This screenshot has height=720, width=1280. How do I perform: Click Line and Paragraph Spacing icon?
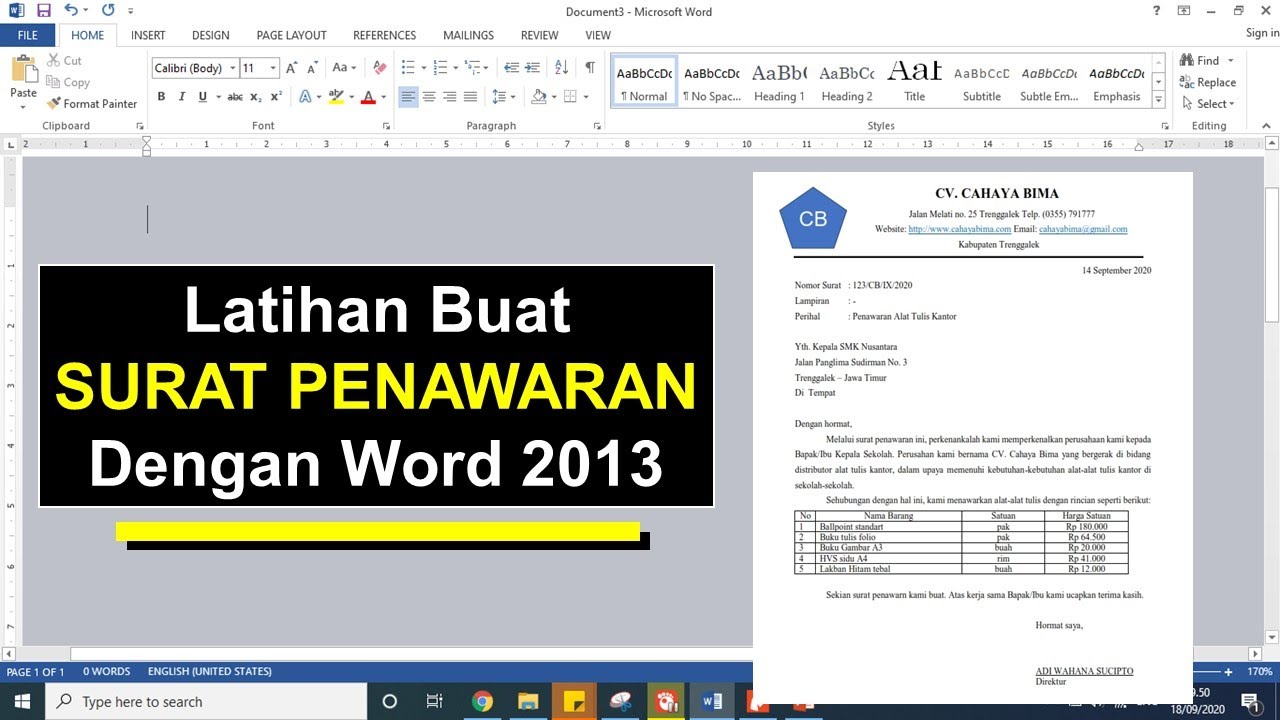[x=500, y=97]
